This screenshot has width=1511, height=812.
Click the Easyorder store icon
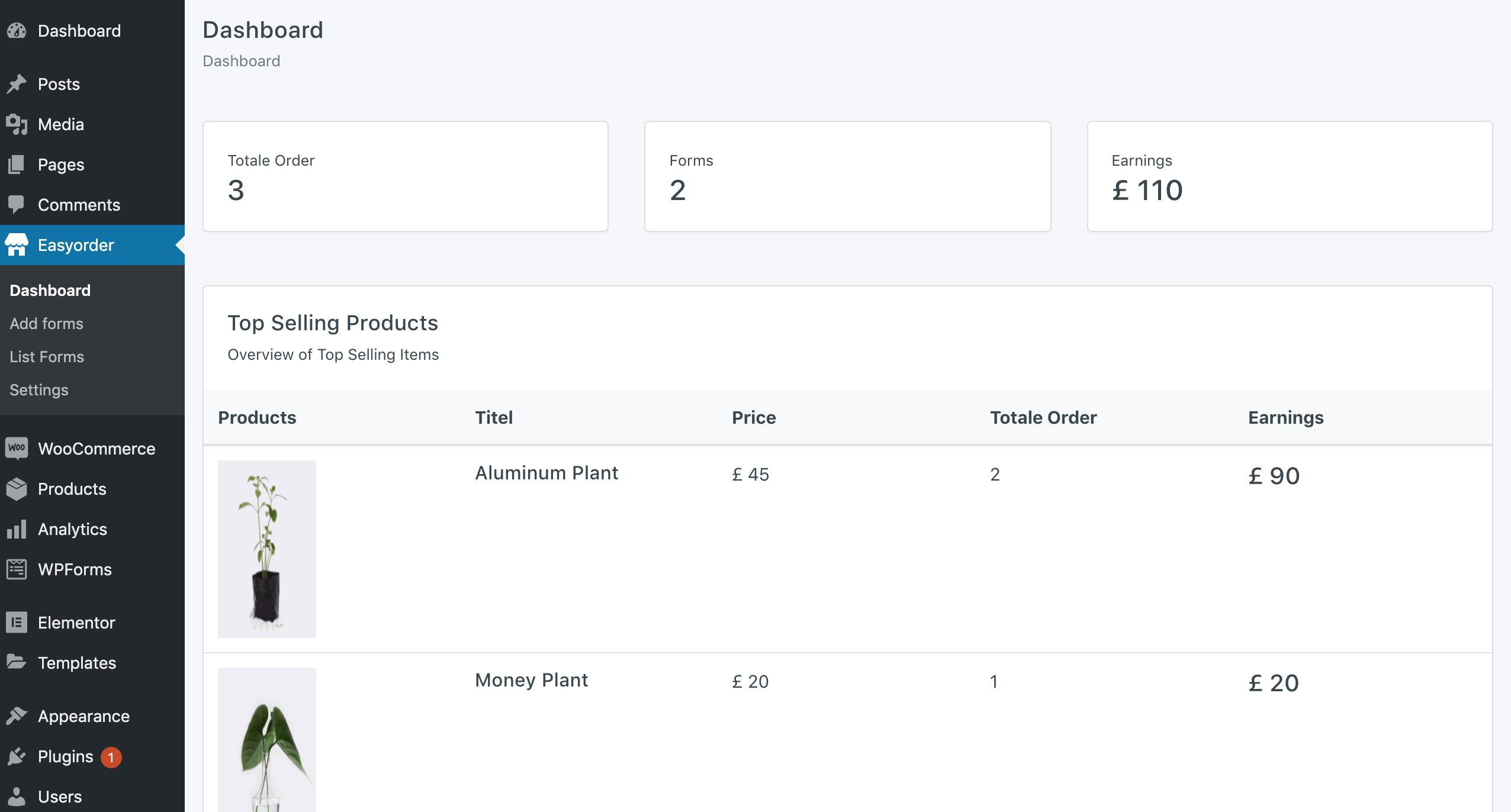pos(17,244)
